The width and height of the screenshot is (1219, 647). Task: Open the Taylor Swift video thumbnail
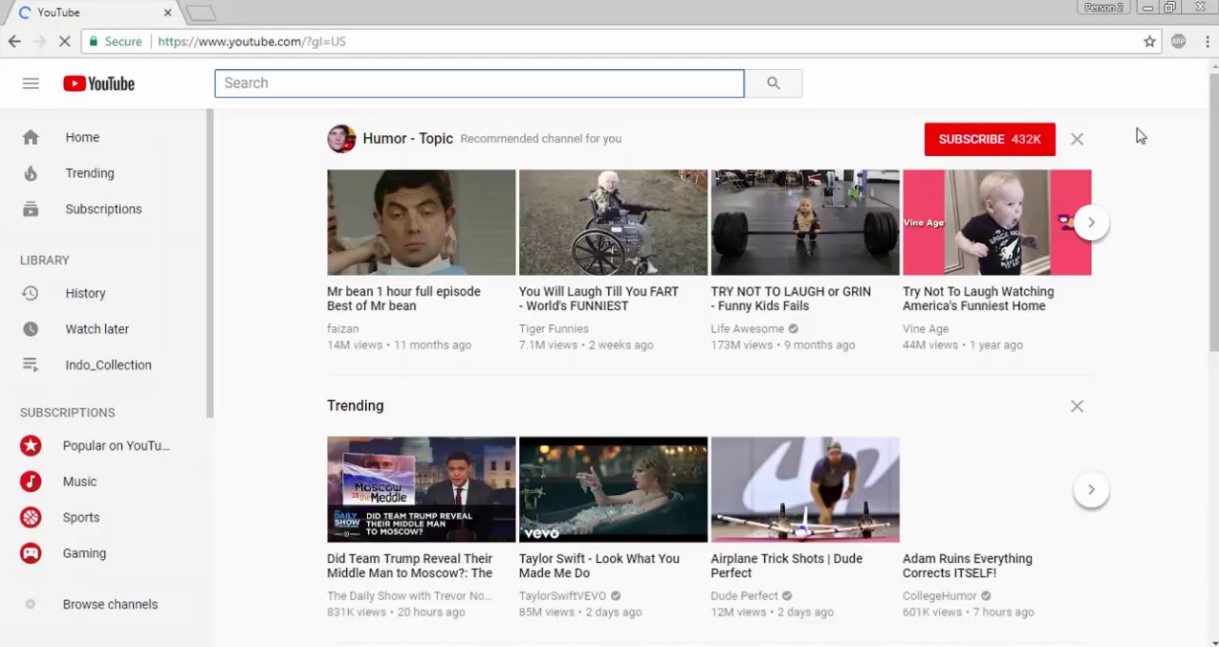point(613,489)
